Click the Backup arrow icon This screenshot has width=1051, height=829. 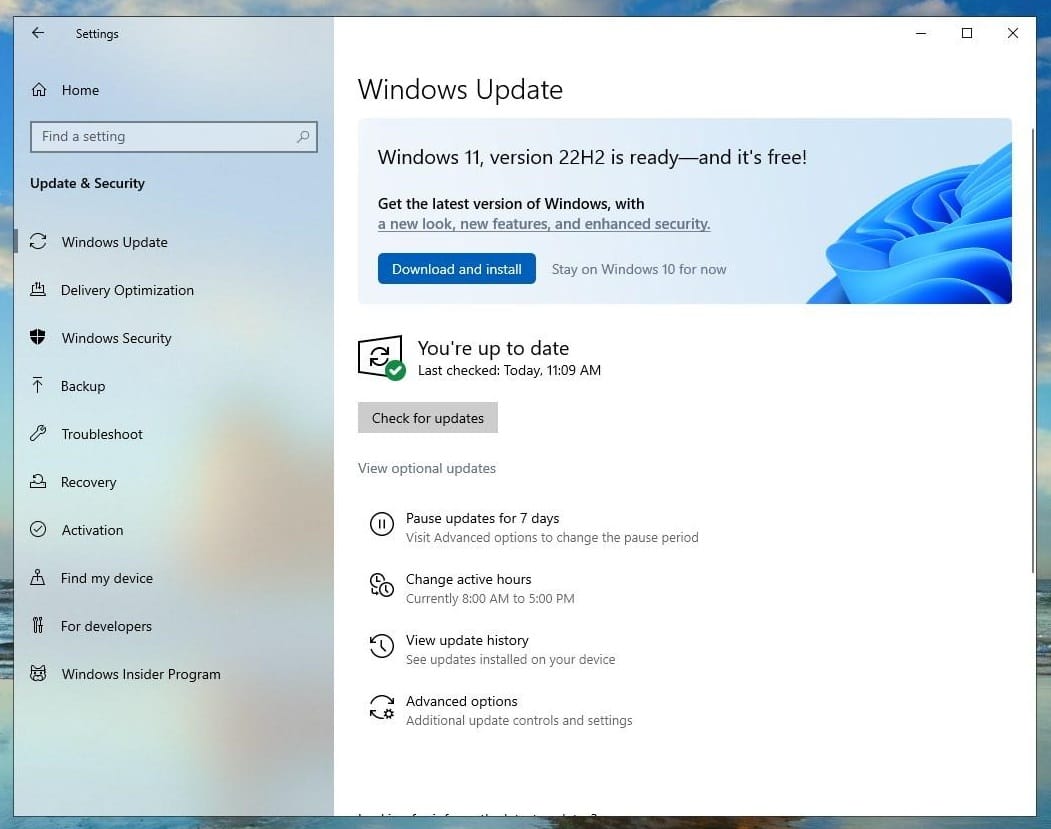tap(38, 385)
